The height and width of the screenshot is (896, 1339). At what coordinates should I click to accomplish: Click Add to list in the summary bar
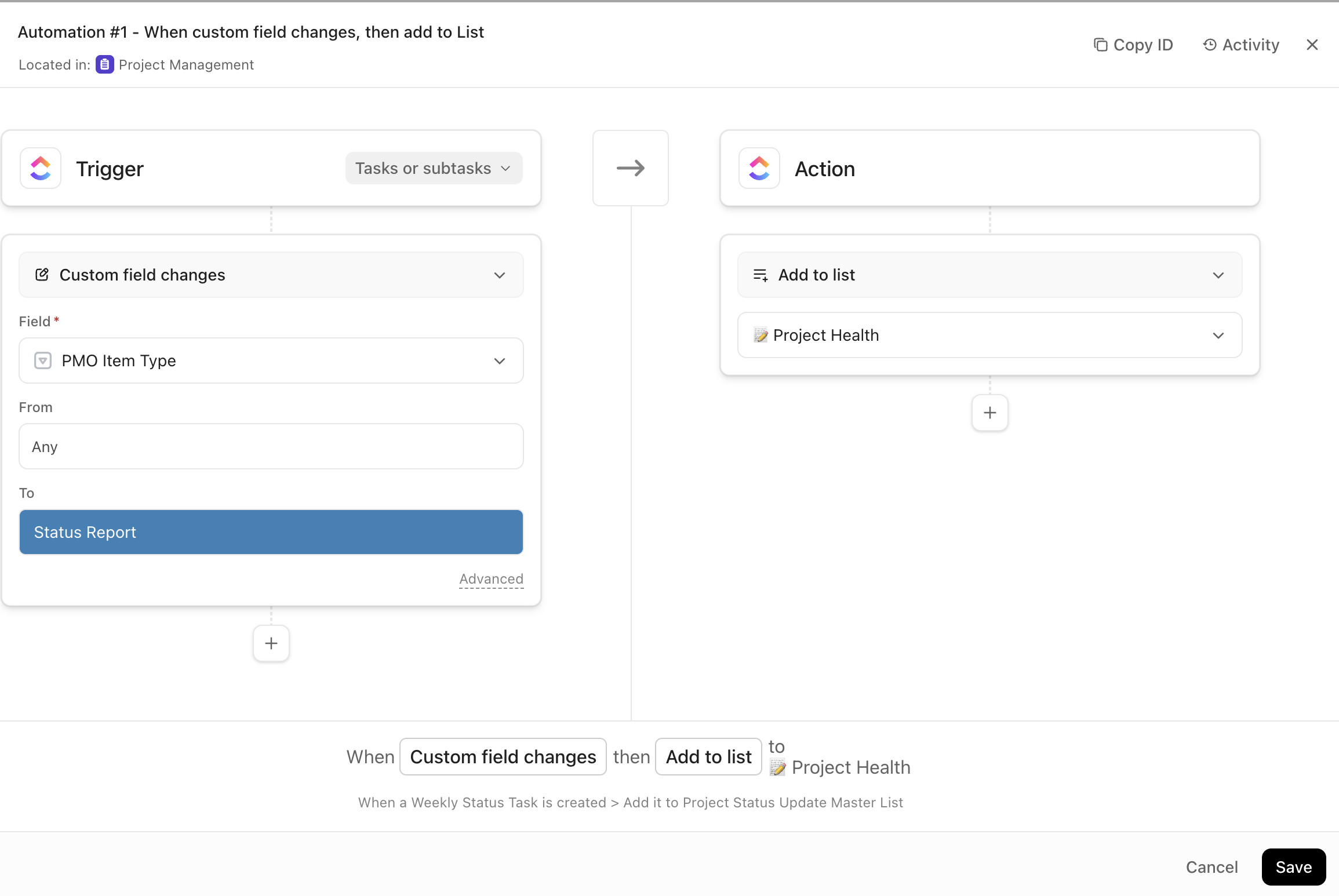tap(708, 756)
